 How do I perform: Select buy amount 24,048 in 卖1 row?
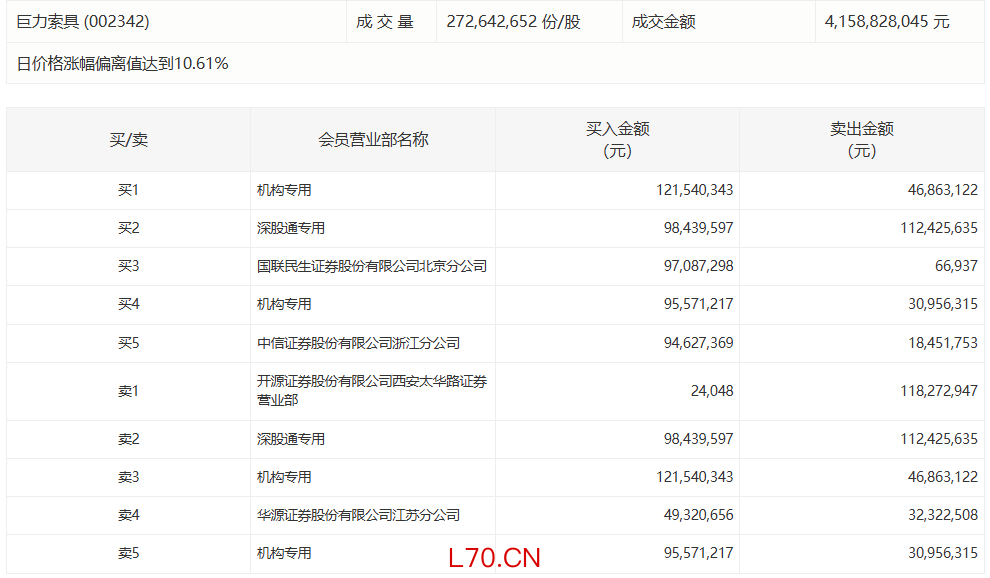[711, 391]
